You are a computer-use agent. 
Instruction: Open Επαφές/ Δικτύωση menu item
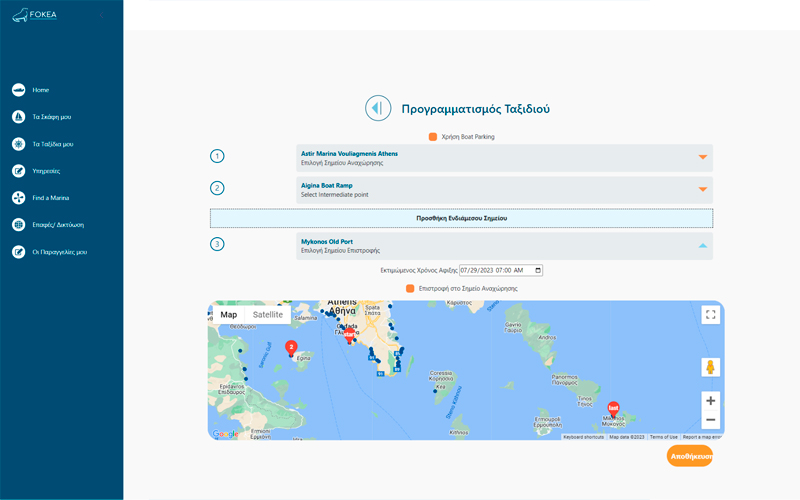(58, 225)
